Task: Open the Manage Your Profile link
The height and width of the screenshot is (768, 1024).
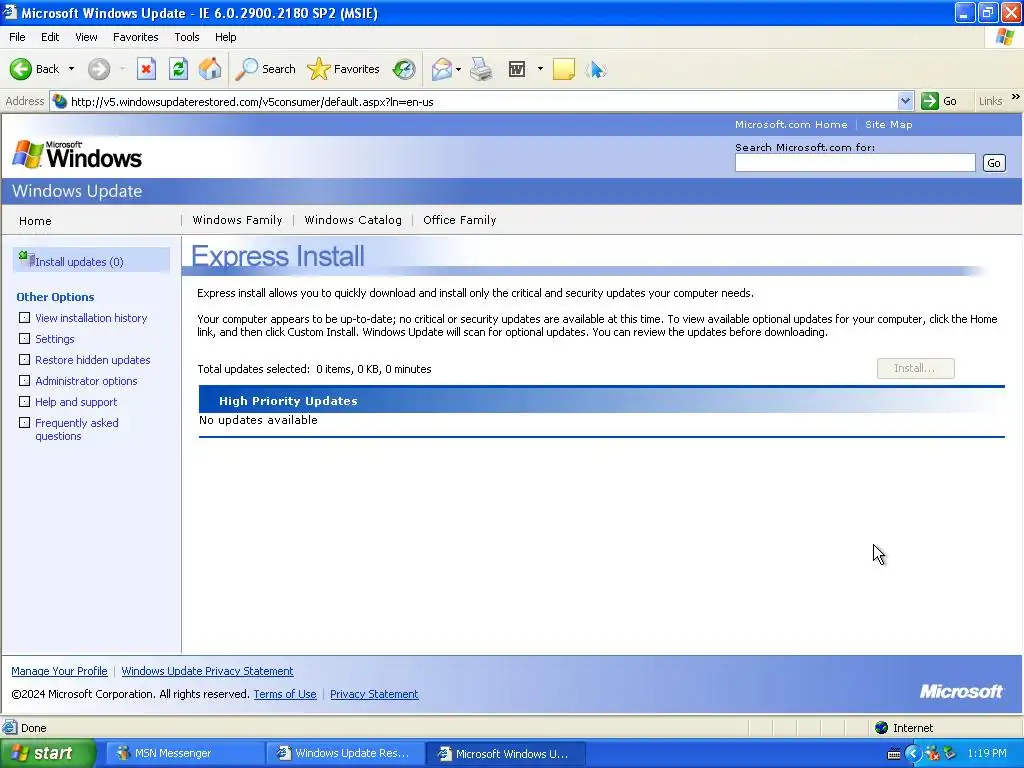Action: [59, 671]
